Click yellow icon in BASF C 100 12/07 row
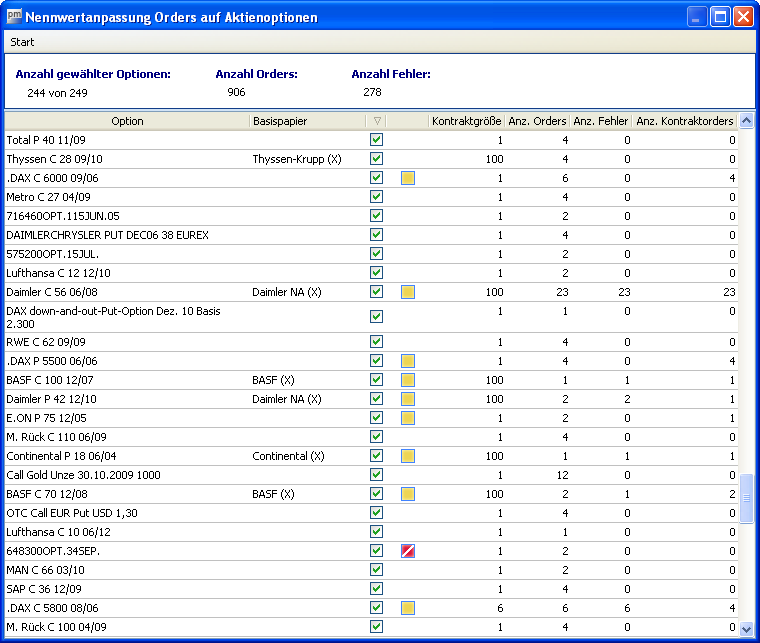This screenshot has width=760, height=643. click(408, 380)
